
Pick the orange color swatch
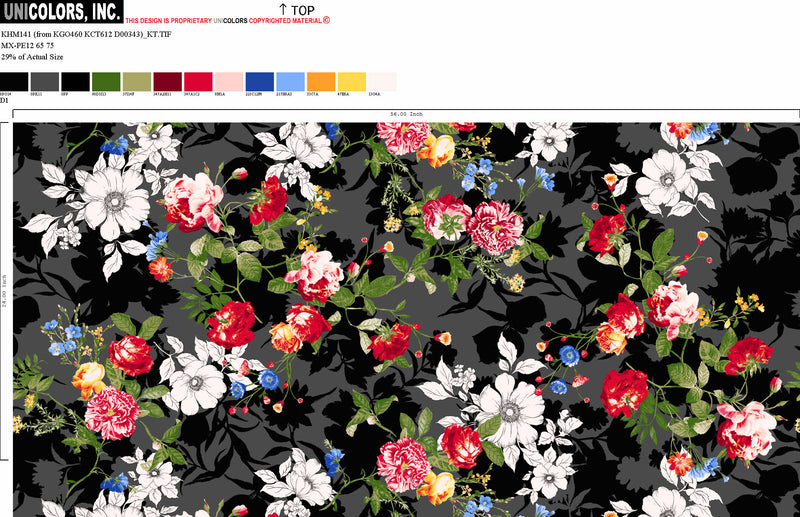tap(321, 82)
